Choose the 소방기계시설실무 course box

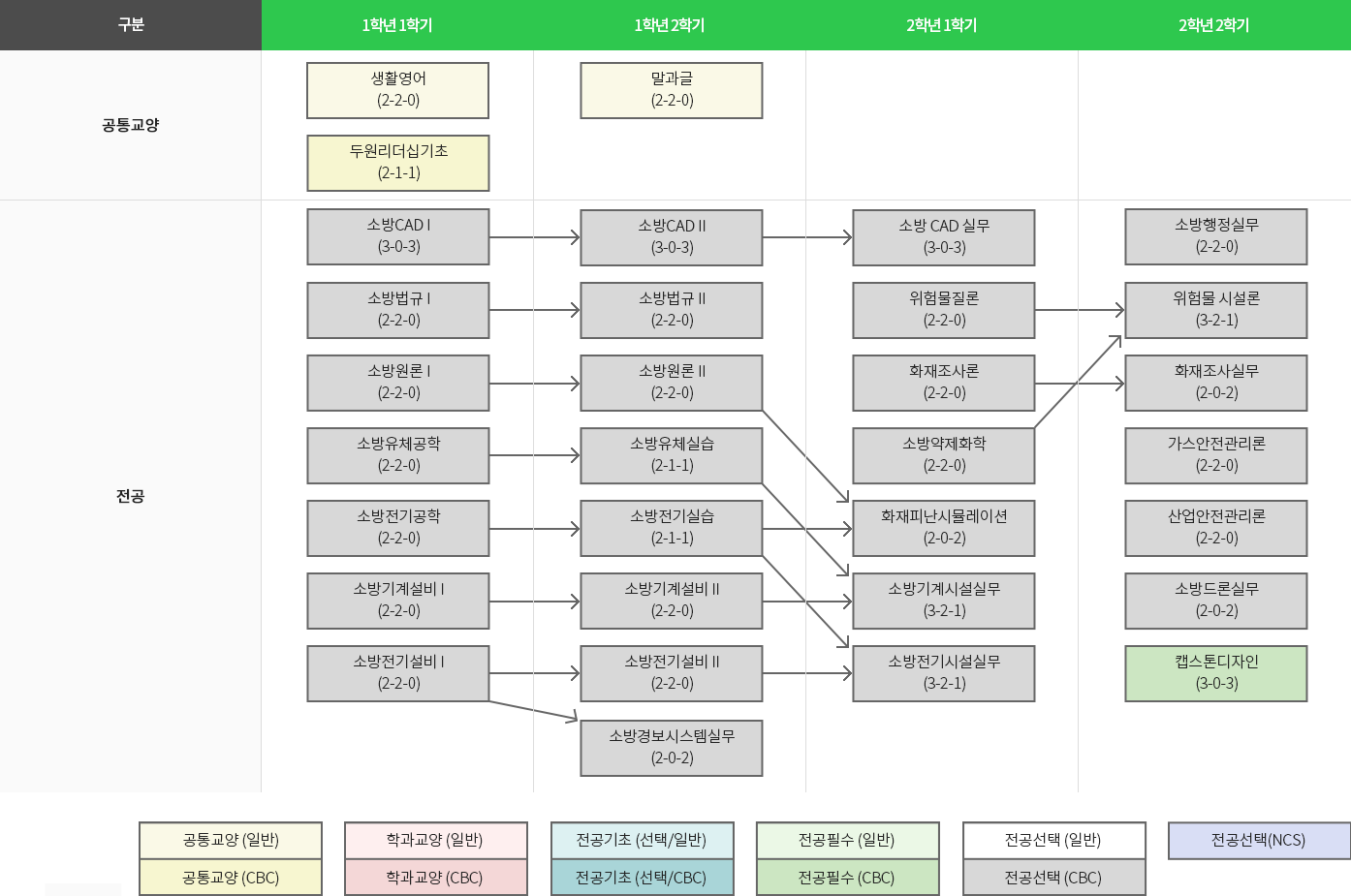point(944,601)
